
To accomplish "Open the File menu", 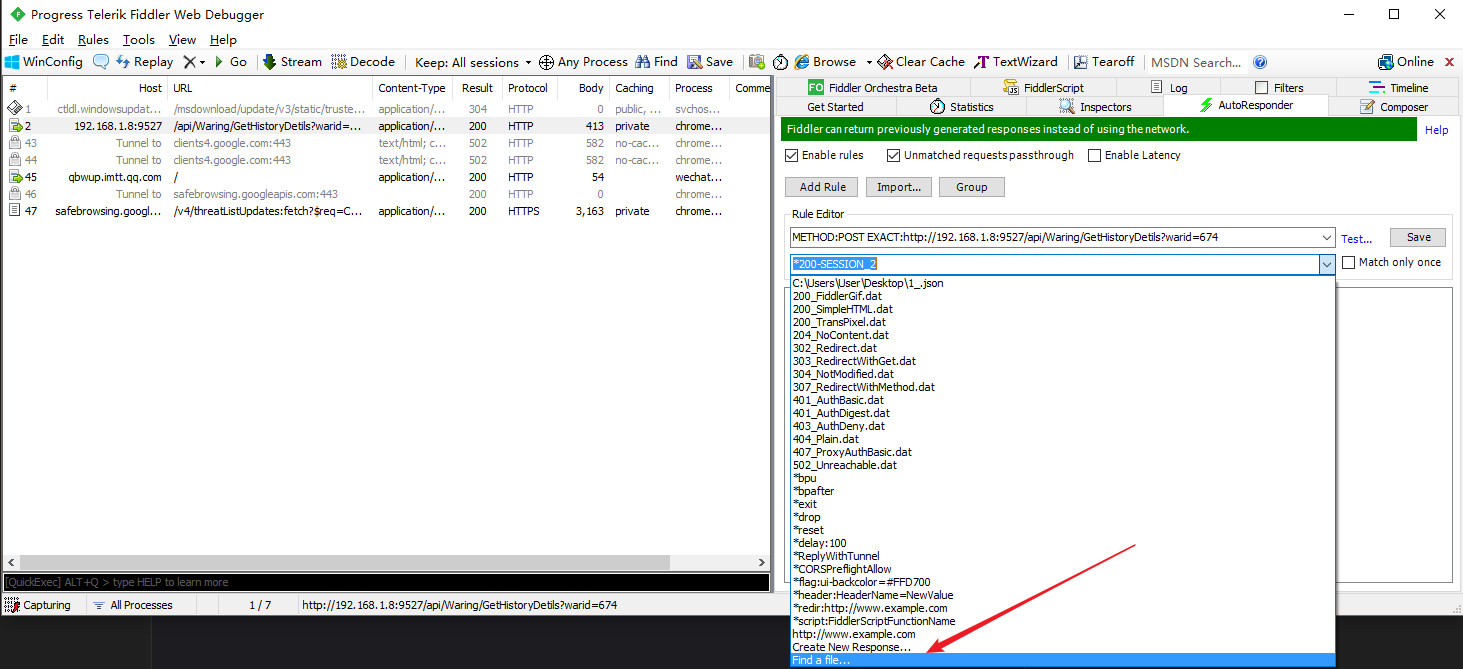I will coord(18,40).
